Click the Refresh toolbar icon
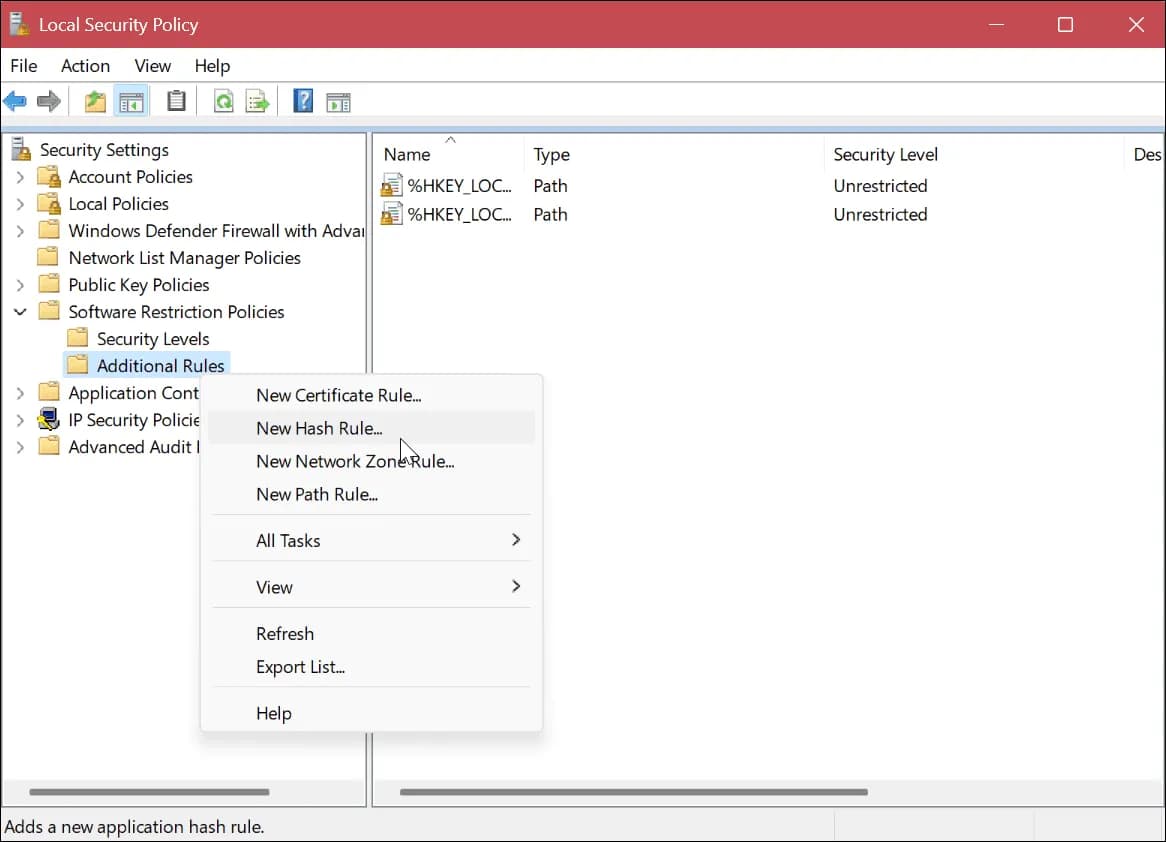Screen dimensions: 1166x842 (224, 101)
